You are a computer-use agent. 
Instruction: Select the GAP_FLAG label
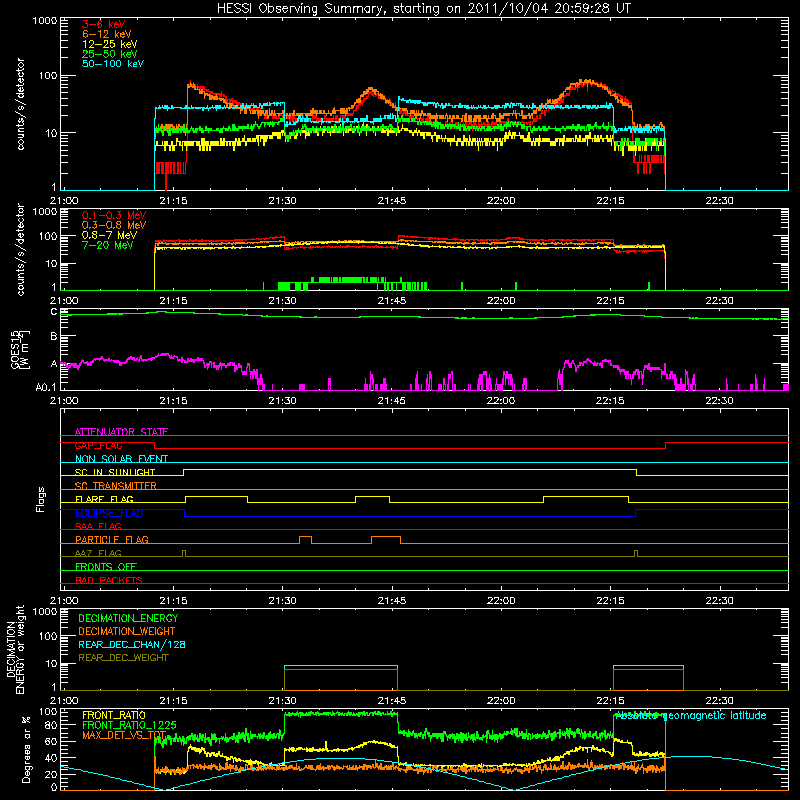[98, 445]
